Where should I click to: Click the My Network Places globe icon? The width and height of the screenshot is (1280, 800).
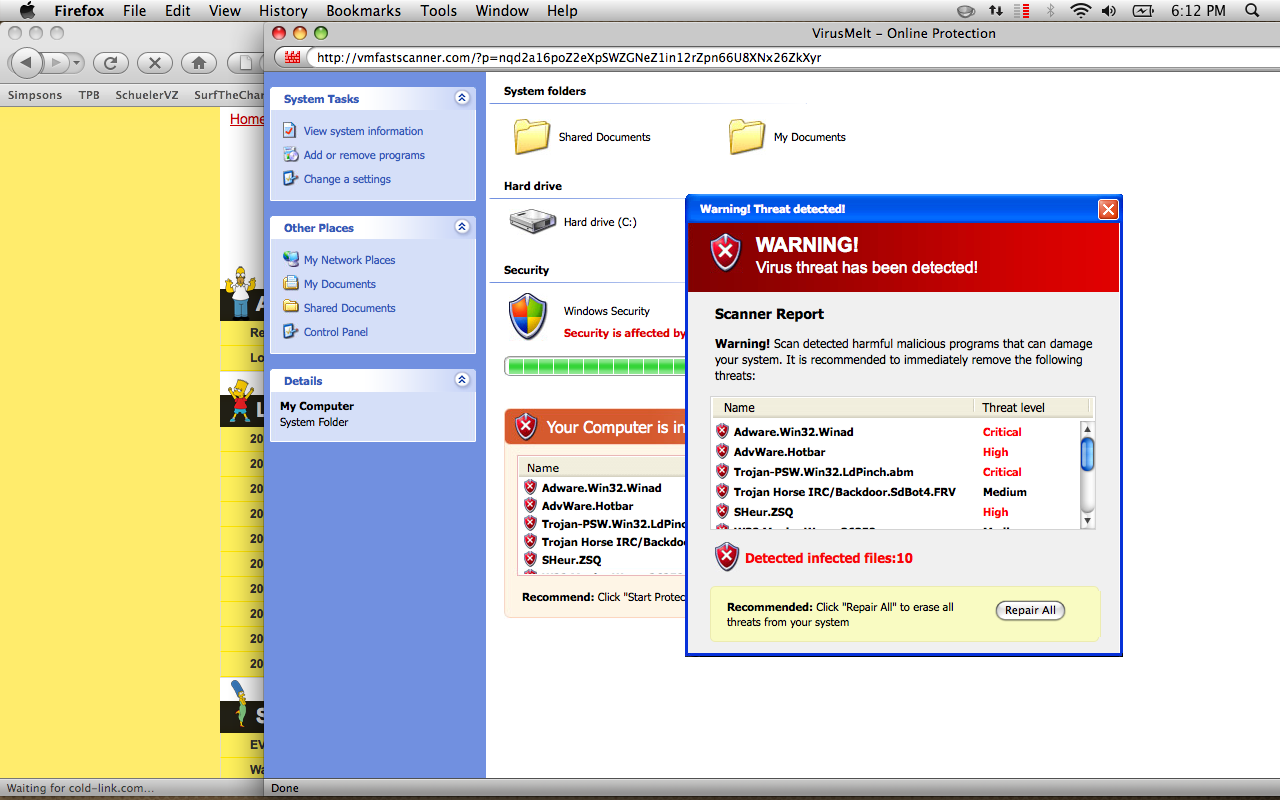(290, 259)
